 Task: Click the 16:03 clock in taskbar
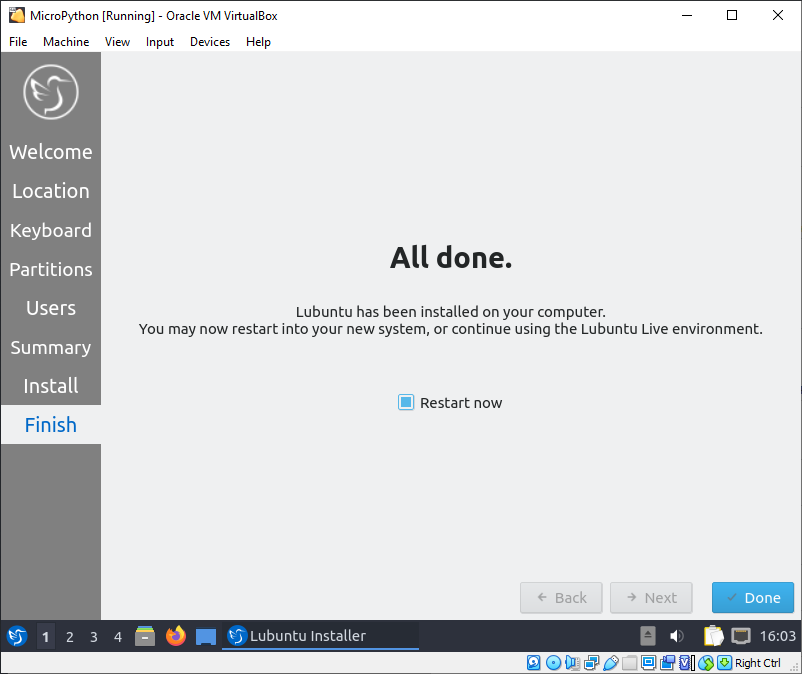(777, 636)
